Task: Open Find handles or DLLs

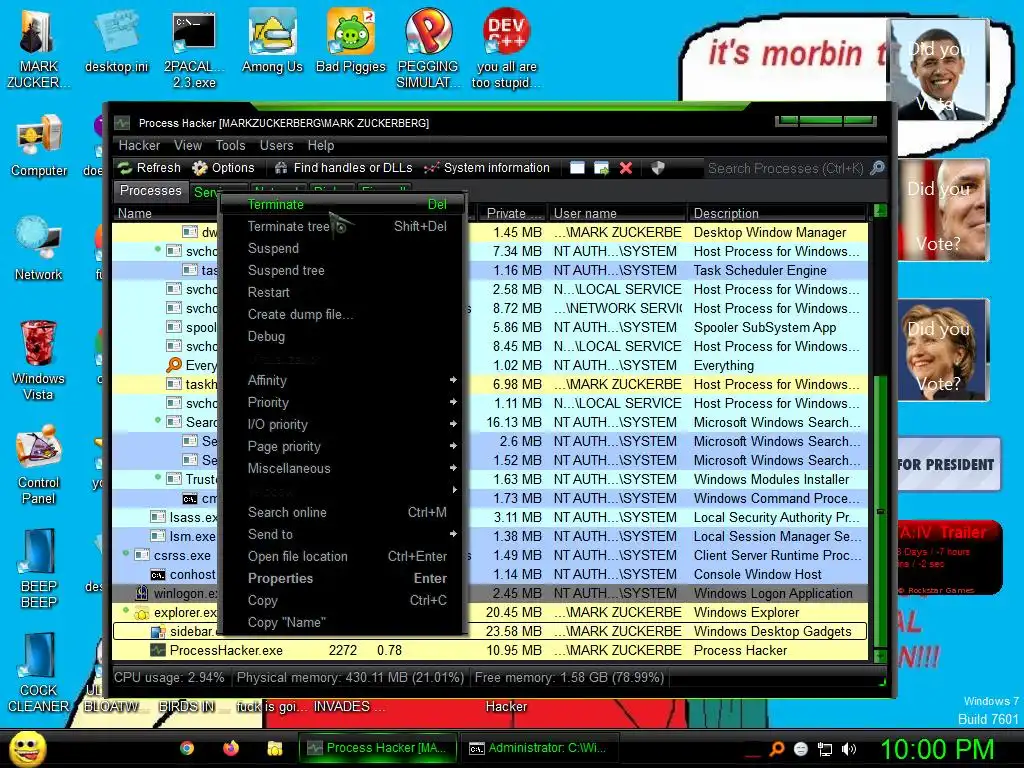Action: [x=344, y=168]
